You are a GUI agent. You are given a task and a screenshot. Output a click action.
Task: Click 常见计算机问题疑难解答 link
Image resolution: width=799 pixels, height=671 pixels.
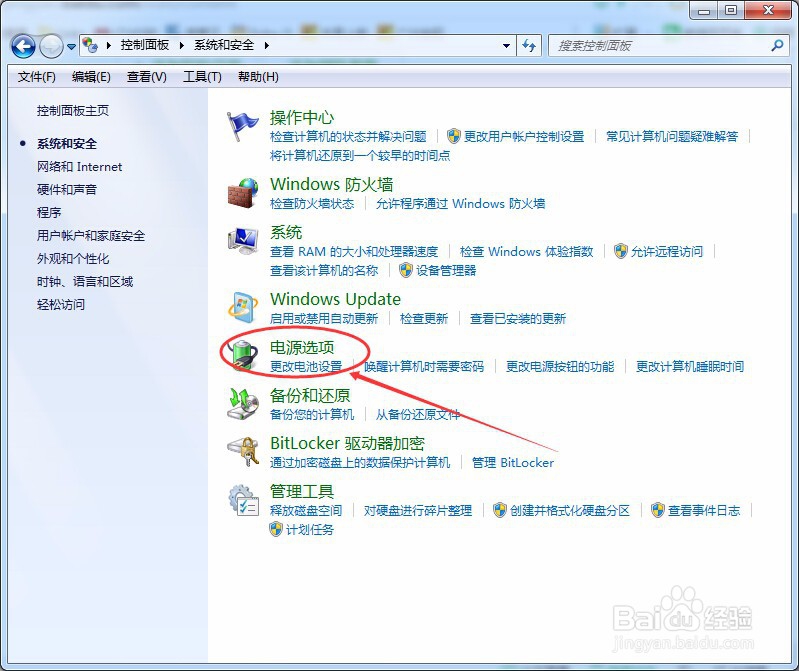tap(672, 137)
